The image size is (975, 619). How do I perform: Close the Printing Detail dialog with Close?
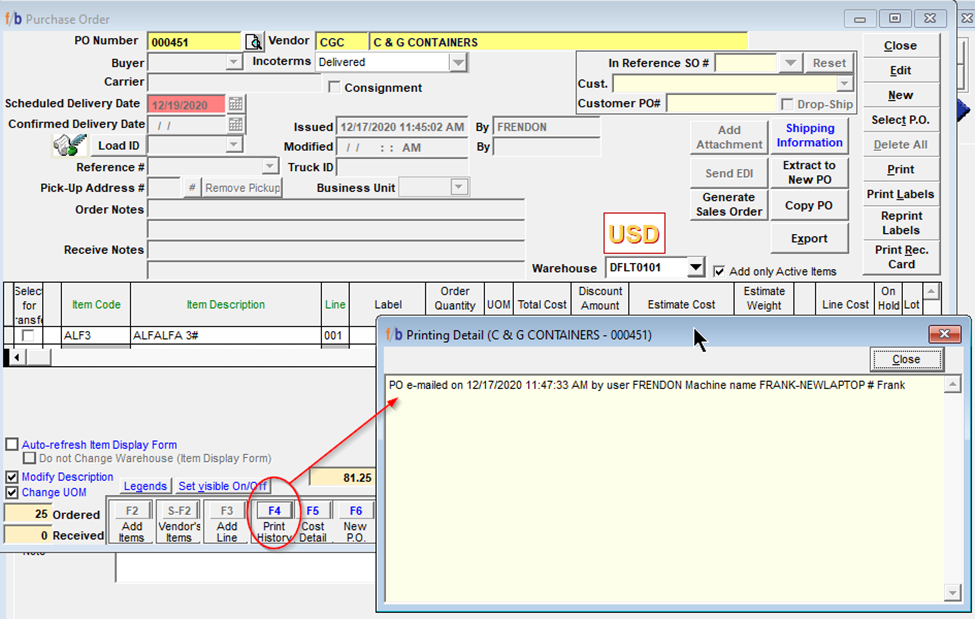pos(906,360)
